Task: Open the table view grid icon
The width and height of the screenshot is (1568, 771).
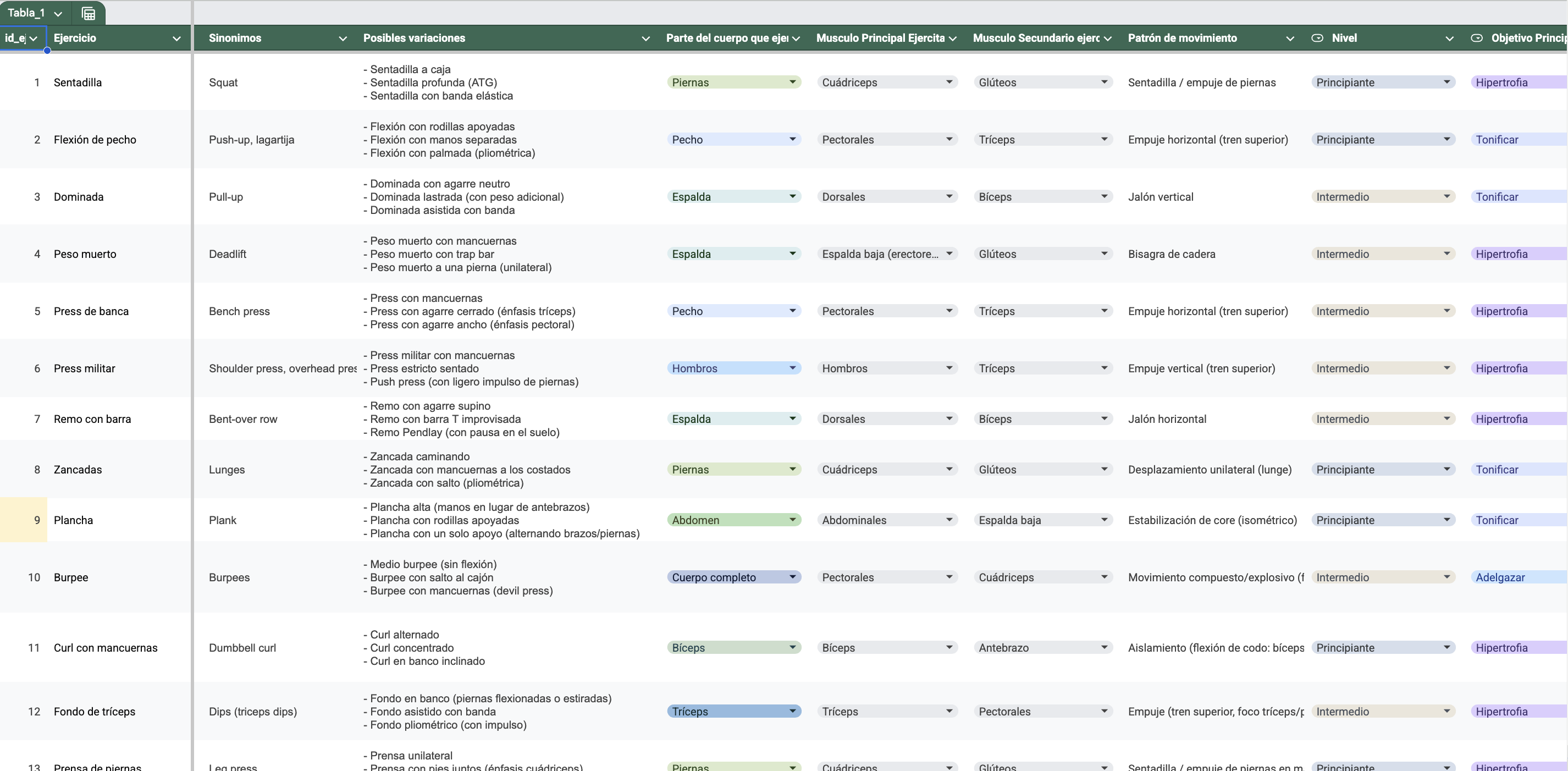Action: 89,13
